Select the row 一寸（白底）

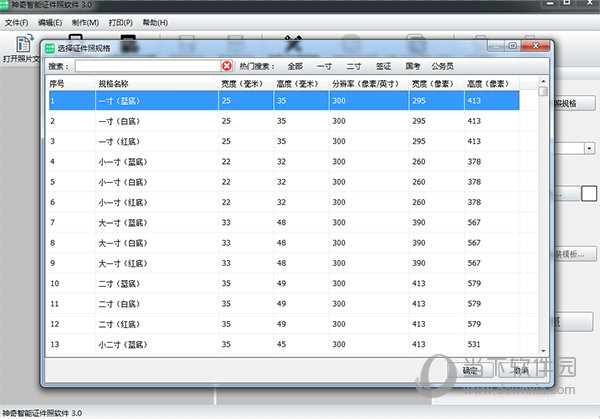coord(284,121)
